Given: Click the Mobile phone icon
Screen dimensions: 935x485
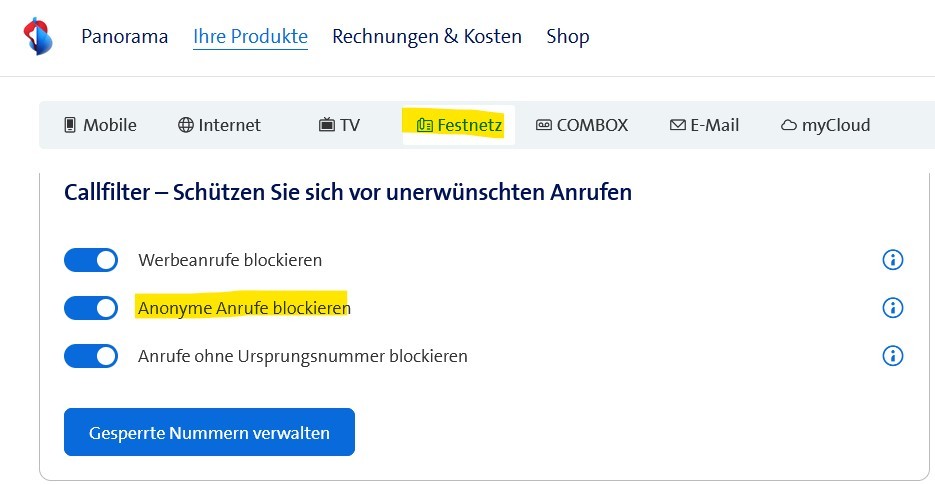Looking at the screenshot, I should (x=70, y=125).
